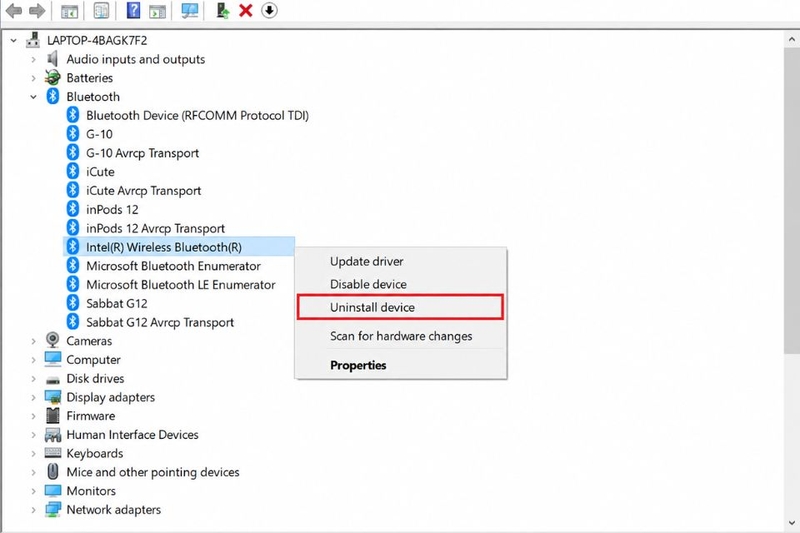Click the disable device down-arrow icon
Viewport: 800px width, 533px height.
click(x=269, y=10)
